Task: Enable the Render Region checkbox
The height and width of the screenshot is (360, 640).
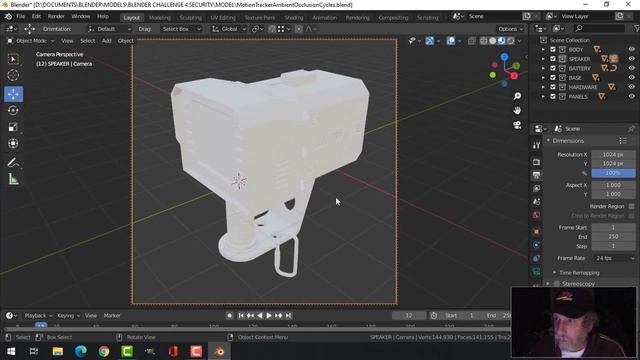Action: [631, 207]
